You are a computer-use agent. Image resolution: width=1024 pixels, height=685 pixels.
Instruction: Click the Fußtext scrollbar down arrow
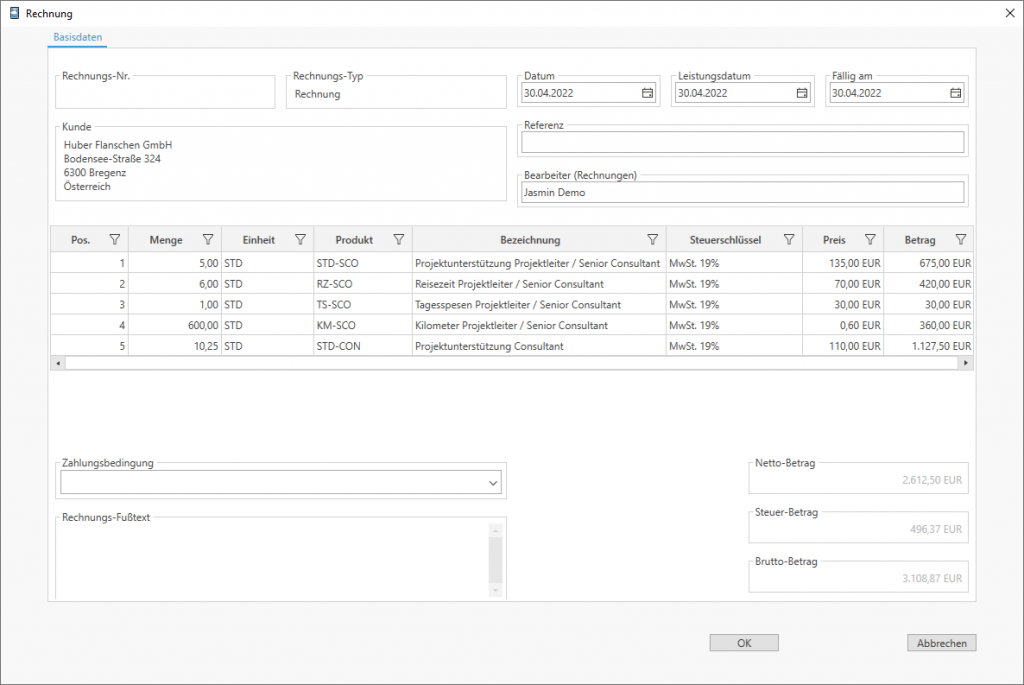pos(496,590)
